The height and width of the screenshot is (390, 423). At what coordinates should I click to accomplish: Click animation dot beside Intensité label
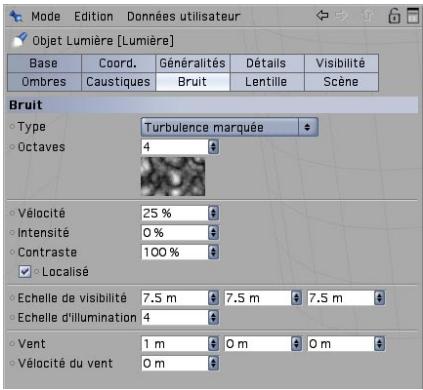coord(12,233)
